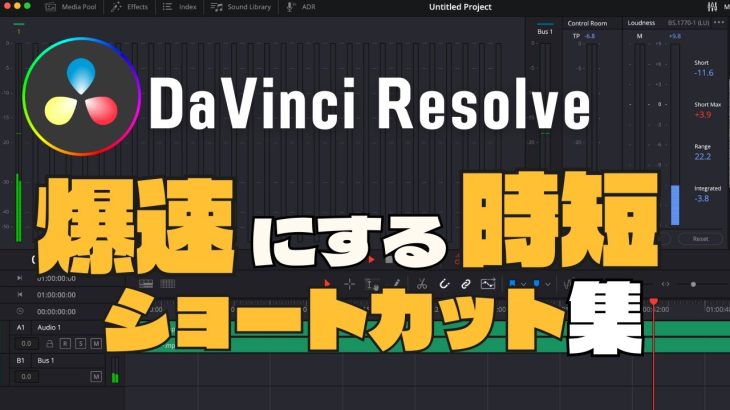Open the Marker color dropdown arrow
The width and height of the screenshot is (730, 410).
coord(548,284)
